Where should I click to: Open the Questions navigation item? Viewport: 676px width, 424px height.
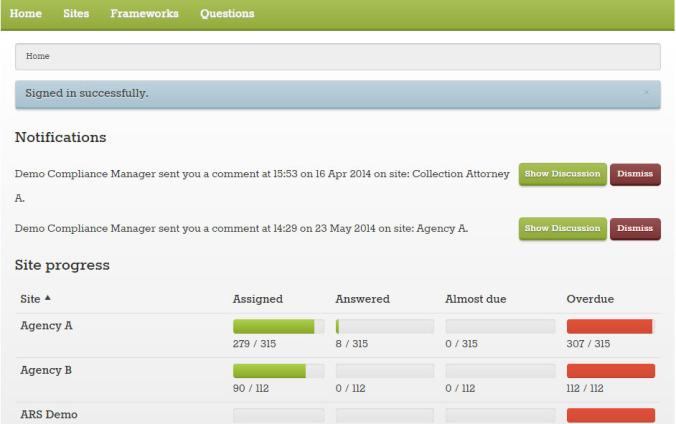[x=227, y=14]
